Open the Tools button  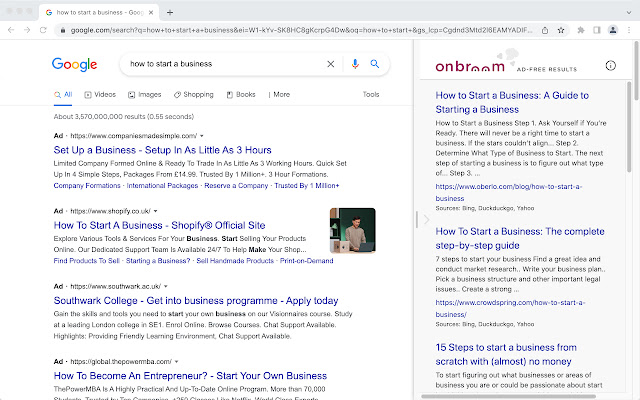pos(371,94)
